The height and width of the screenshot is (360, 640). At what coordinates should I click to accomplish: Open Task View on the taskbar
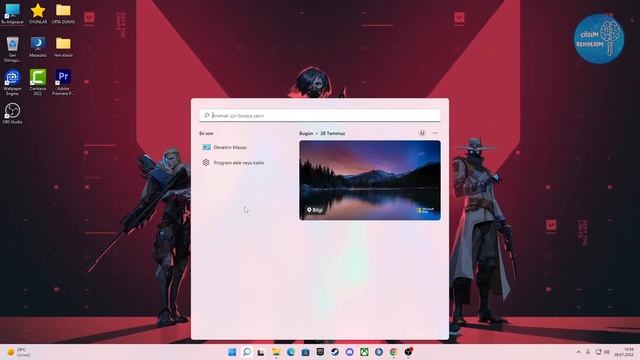261,352
